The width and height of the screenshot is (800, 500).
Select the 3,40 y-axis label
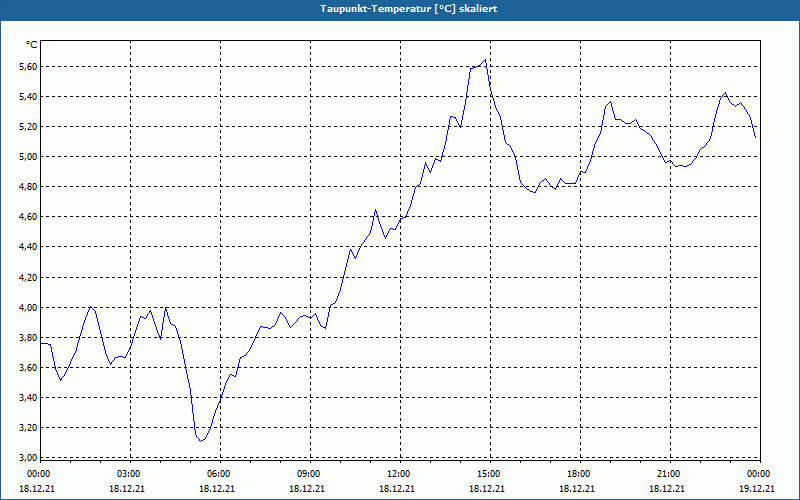[29, 397]
